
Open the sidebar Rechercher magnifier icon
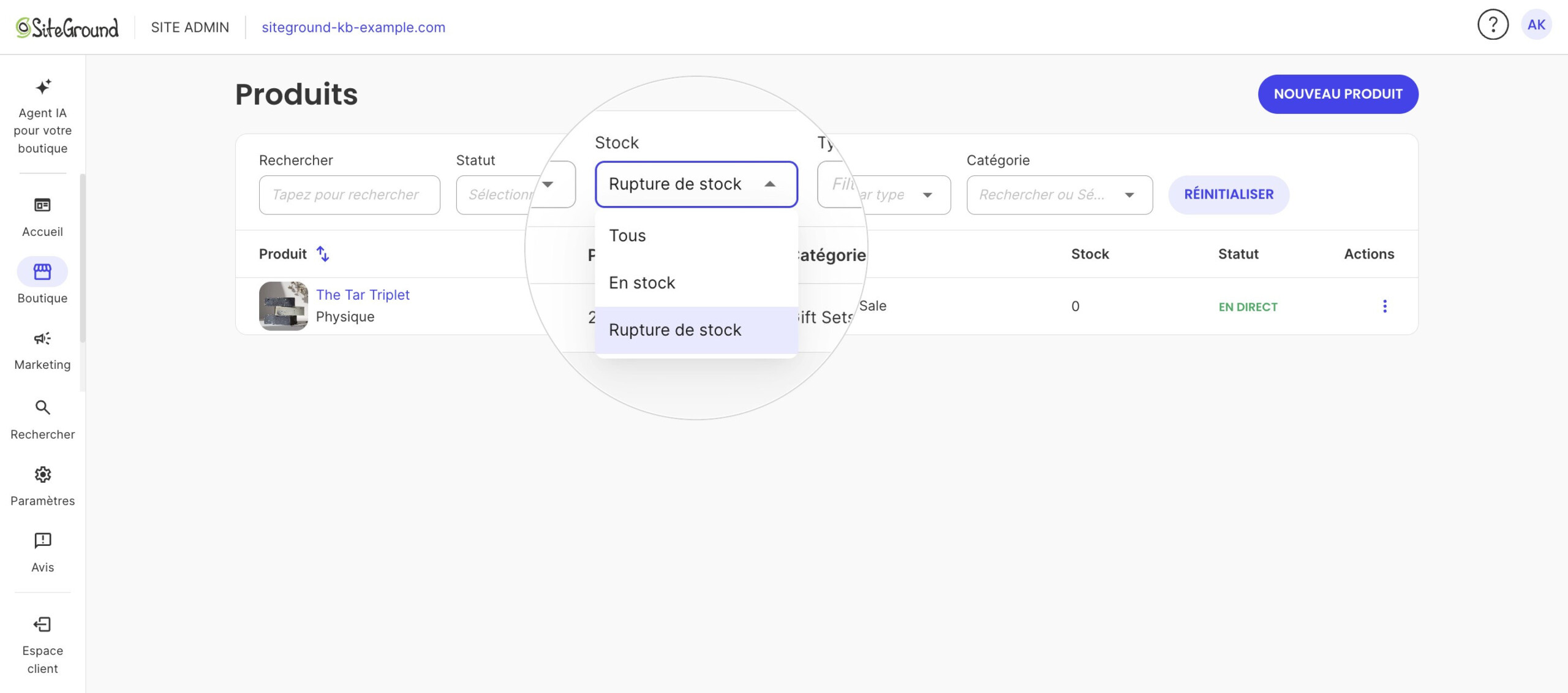[x=42, y=407]
